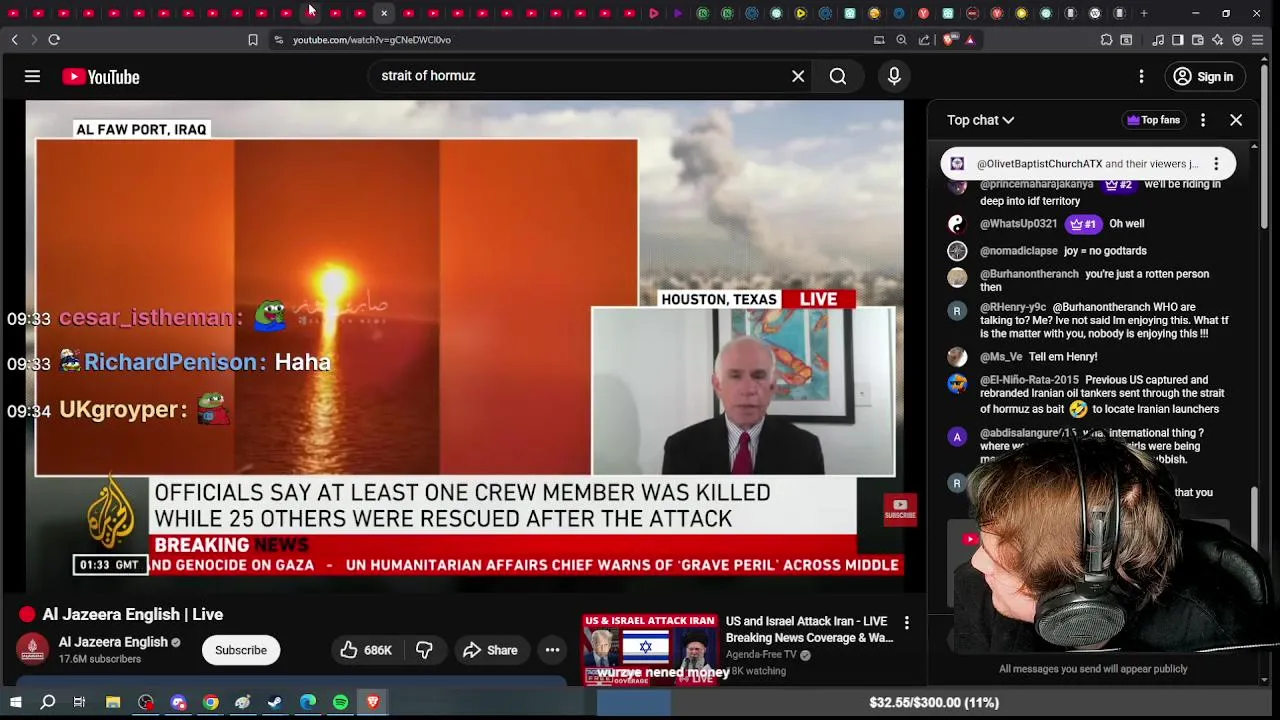Open @nomadiclapse 'joy = no godtards' message

tap(1063, 251)
